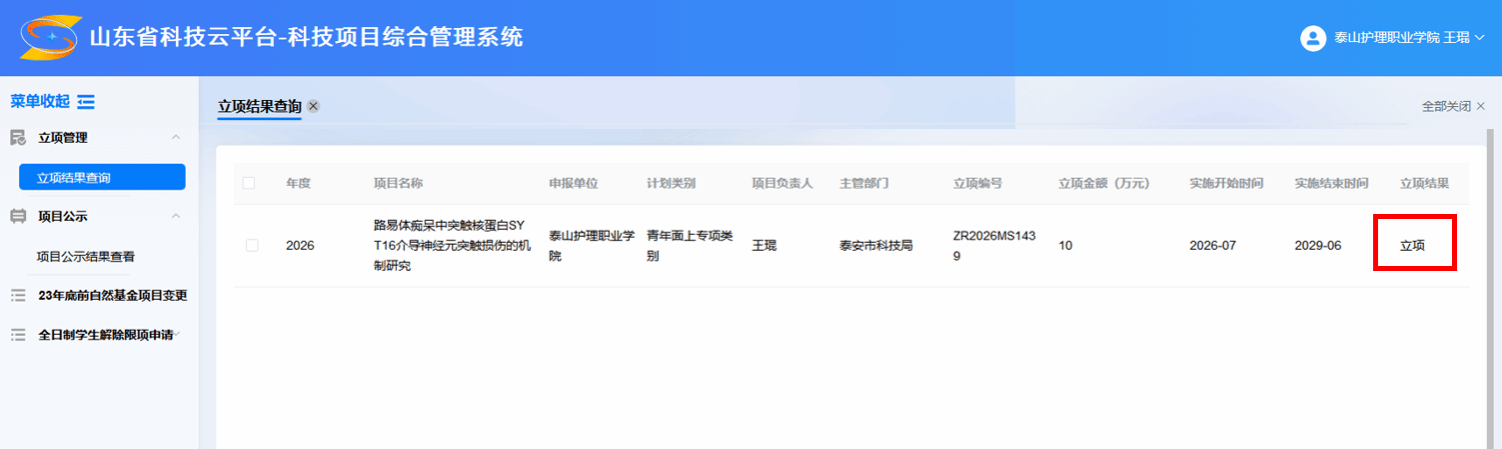
Task: Click the 山东省科技云平台 system title
Action: (306, 38)
